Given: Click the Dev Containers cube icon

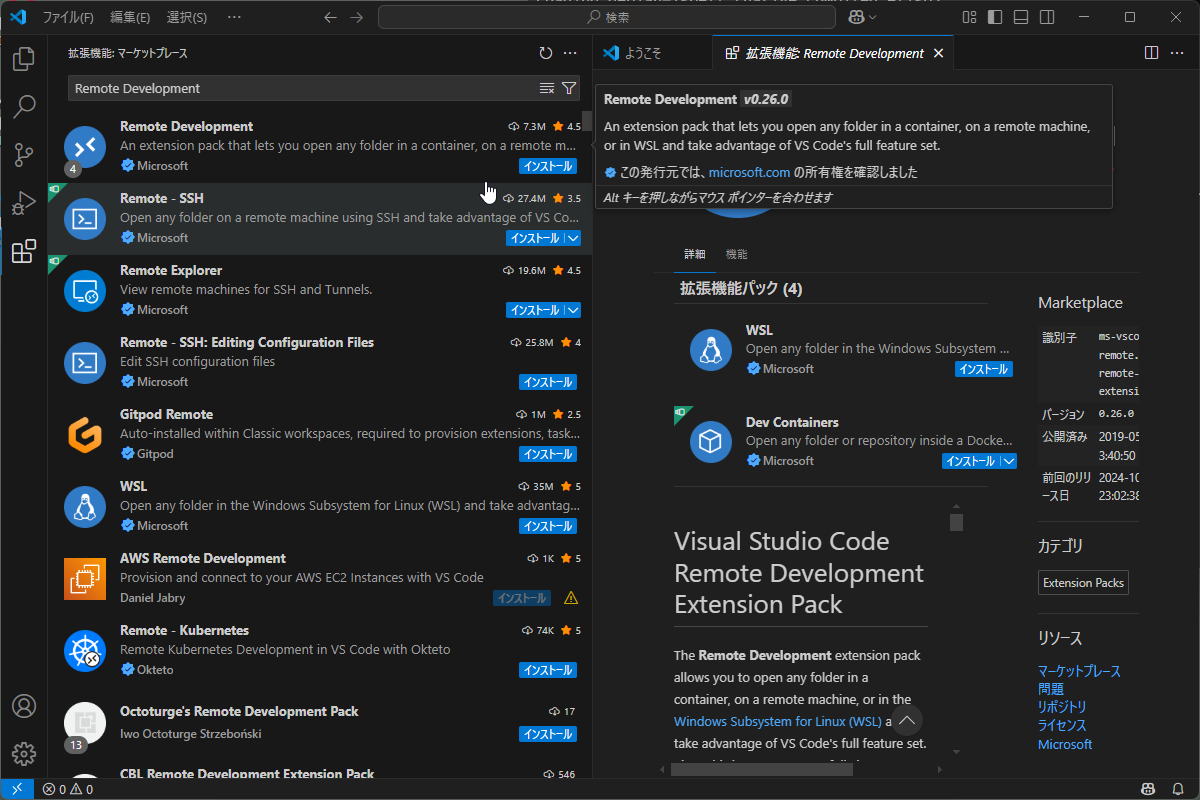Looking at the screenshot, I should (x=711, y=441).
